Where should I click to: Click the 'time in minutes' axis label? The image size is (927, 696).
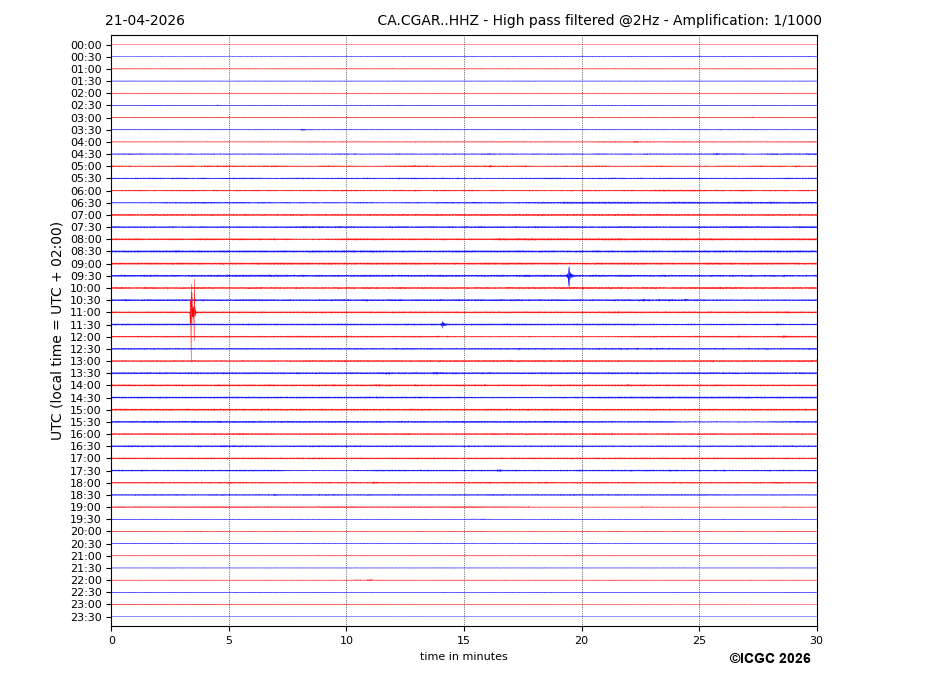[x=463, y=657]
